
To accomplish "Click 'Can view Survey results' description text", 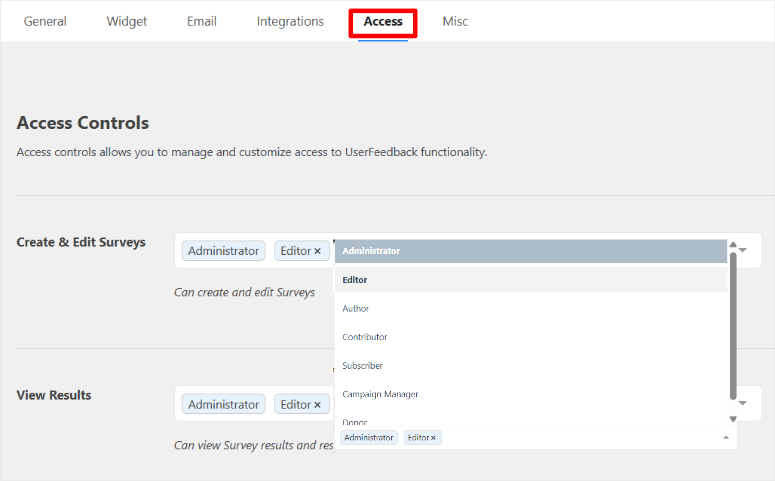I will [254, 445].
